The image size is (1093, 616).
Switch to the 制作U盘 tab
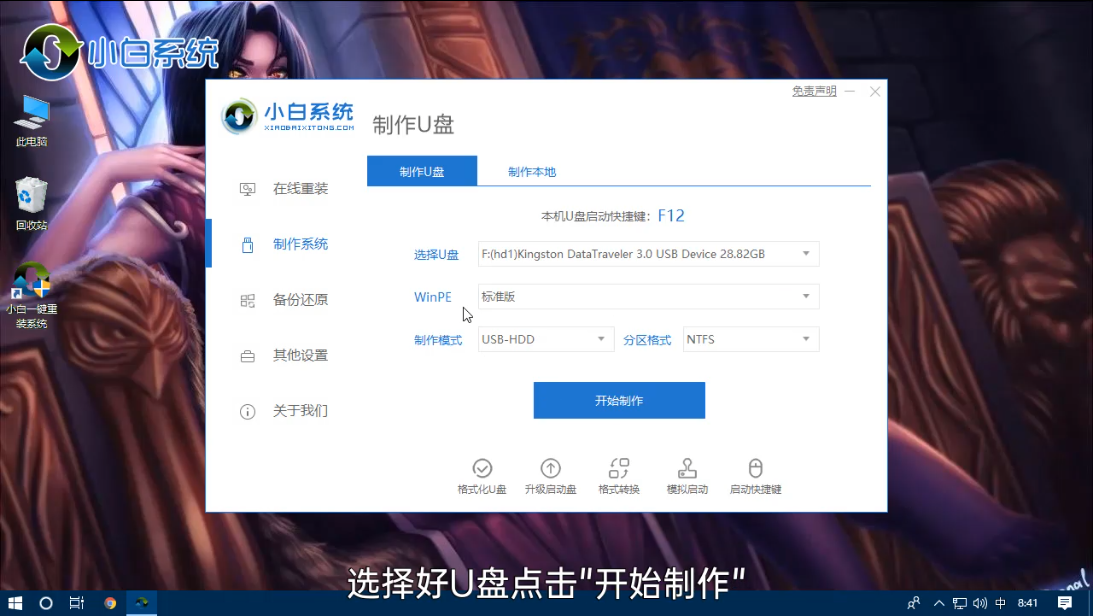tap(422, 171)
